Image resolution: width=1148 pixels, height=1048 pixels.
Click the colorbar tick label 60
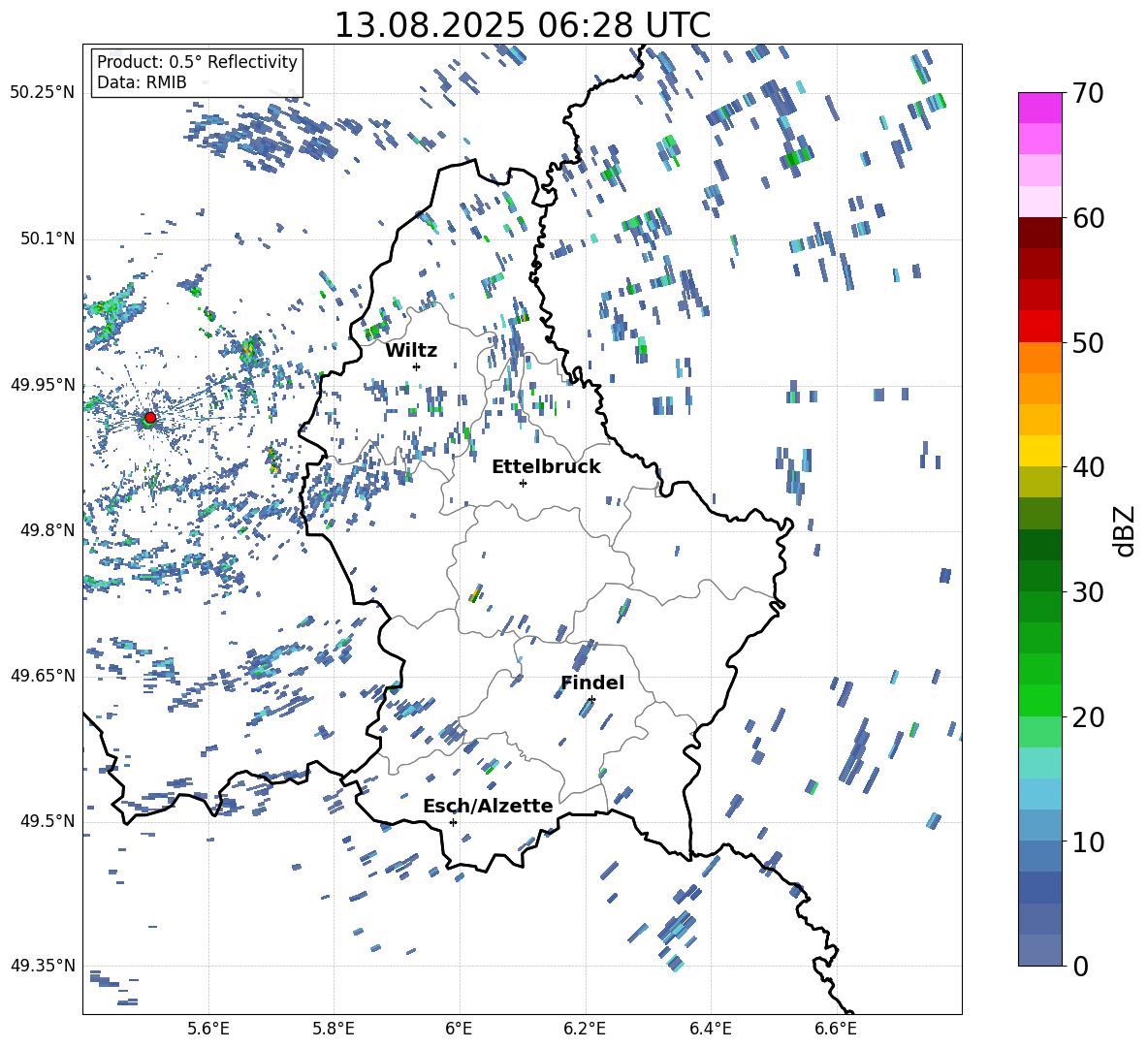(x=1088, y=218)
